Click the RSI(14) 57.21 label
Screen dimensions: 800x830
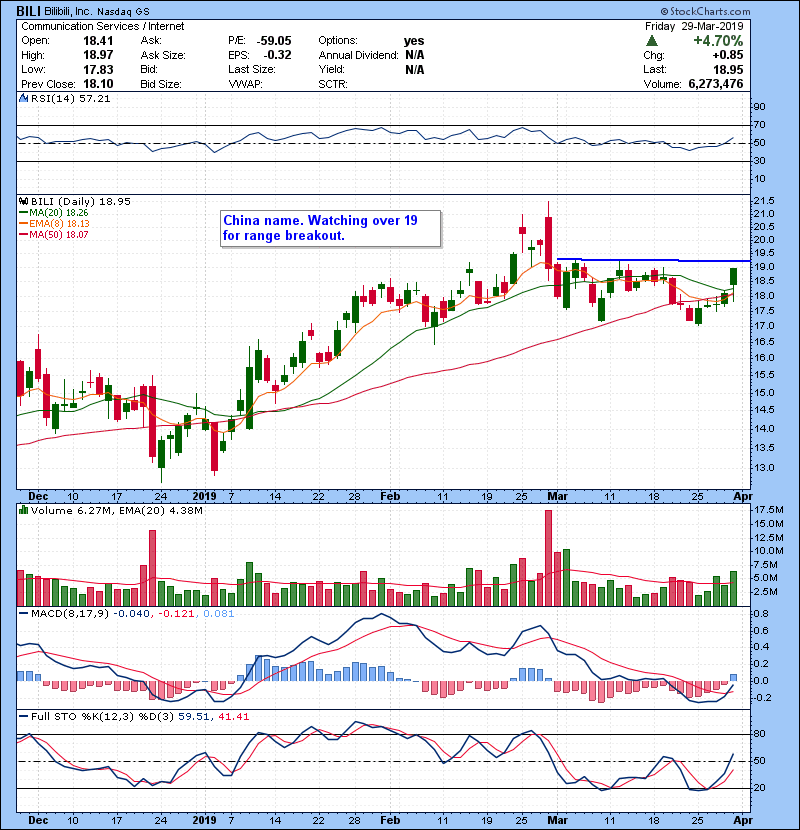pyautogui.click(x=70, y=98)
